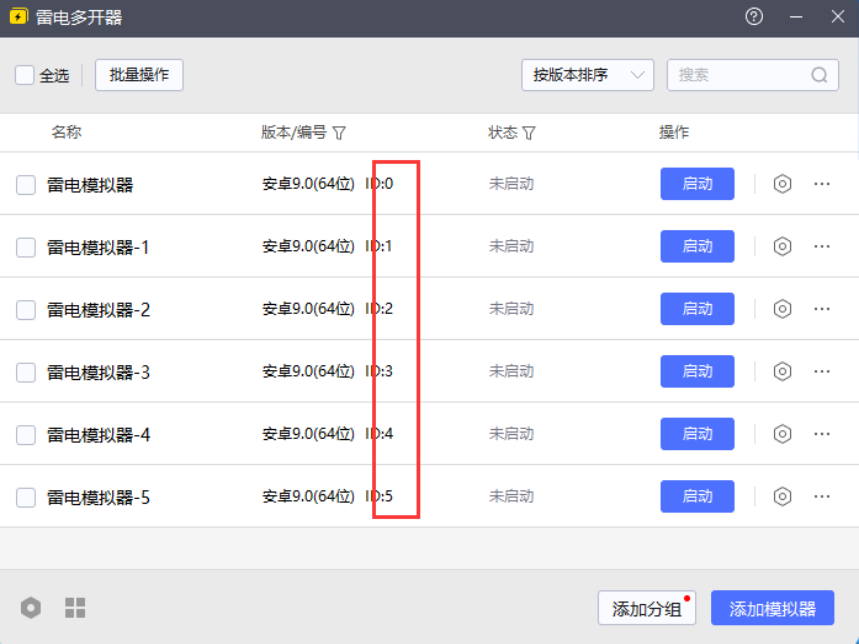Image resolution: width=859 pixels, height=644 pixels.
Task: Open settings icon for 雷电模拟器-3
Action: (782, 371)
